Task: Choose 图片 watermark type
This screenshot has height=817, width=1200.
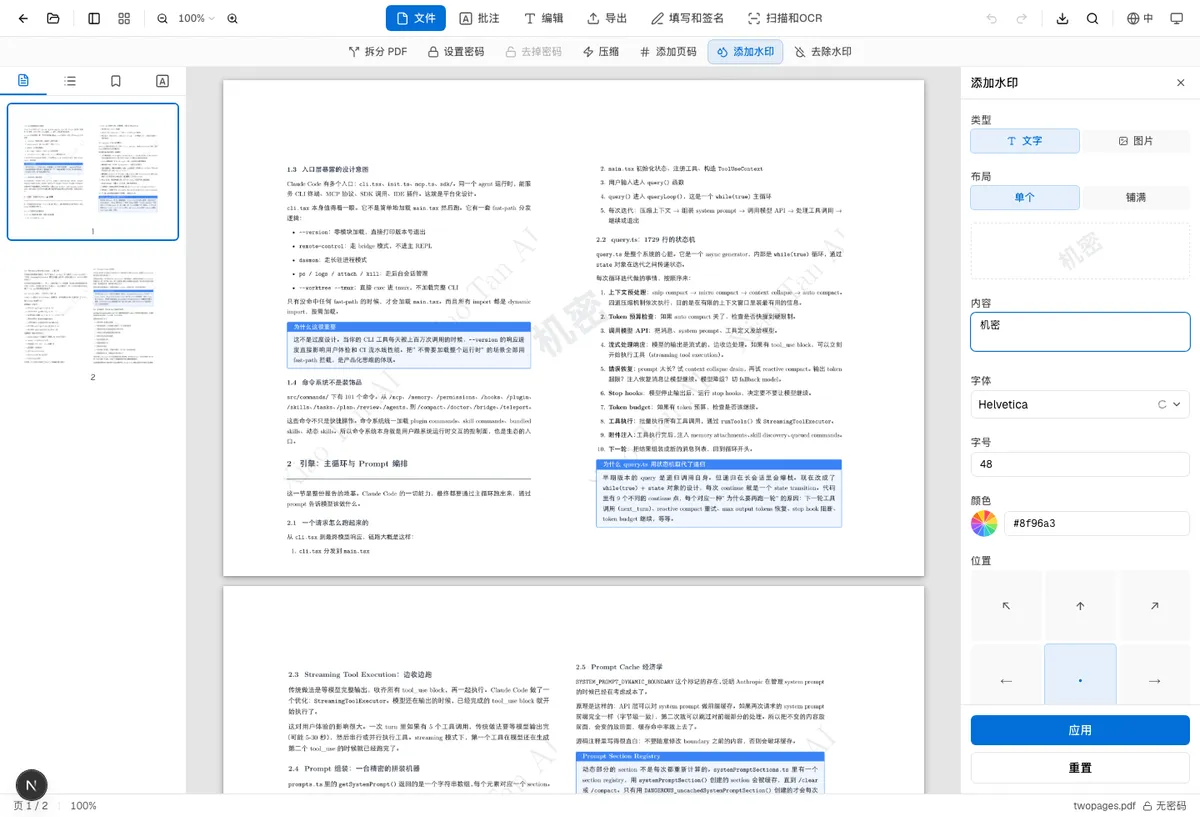Action: (1135, 141)
